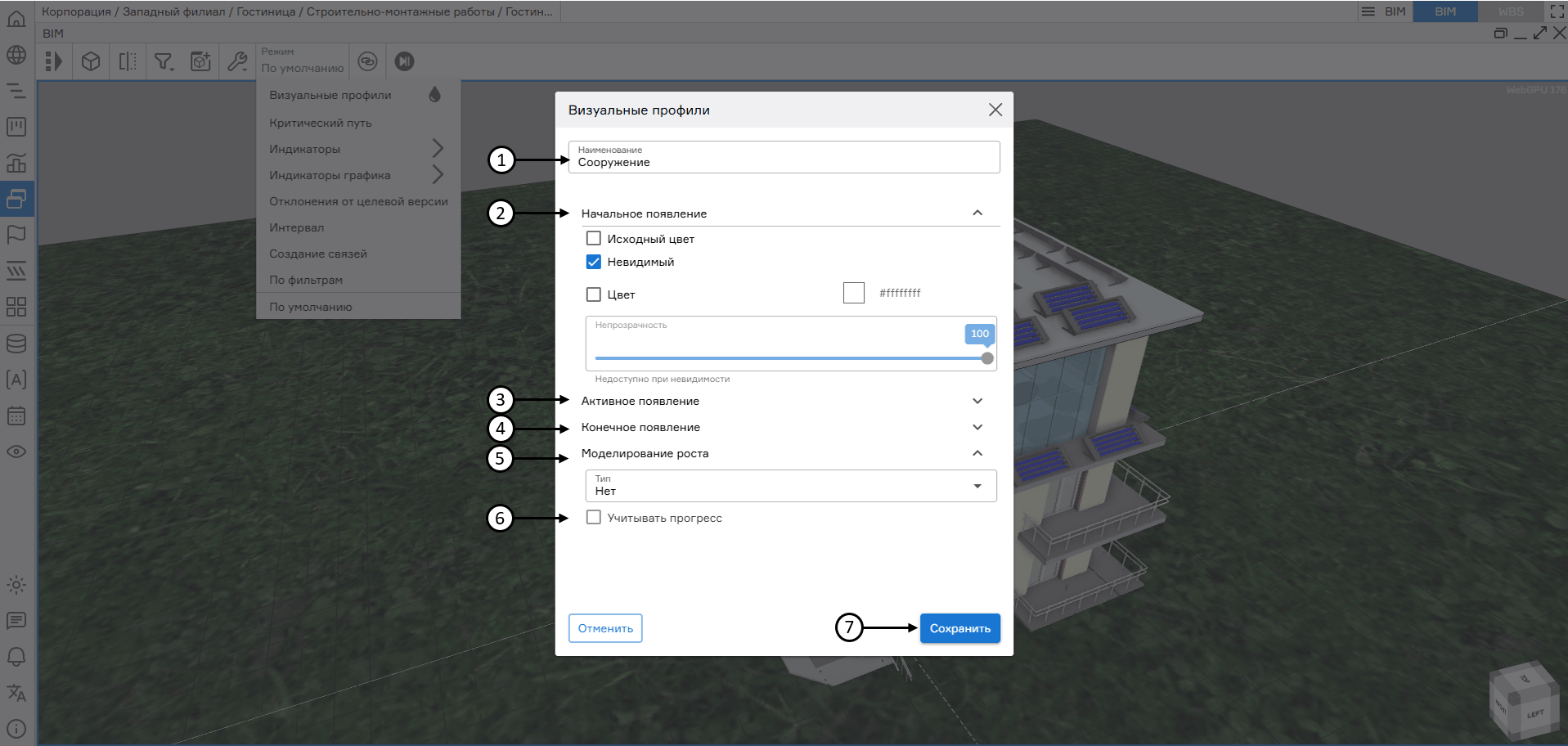Image resolution: width=1568 pixels, height=746 pixels.
Task: Select the calendar icon in the sidebar
Action: 16,416
